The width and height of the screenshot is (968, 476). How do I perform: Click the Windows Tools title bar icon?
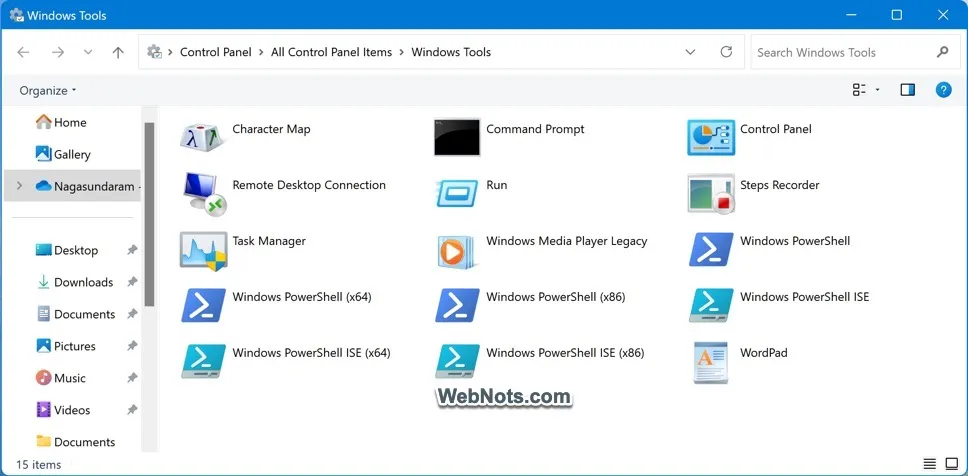click(17, 15)
